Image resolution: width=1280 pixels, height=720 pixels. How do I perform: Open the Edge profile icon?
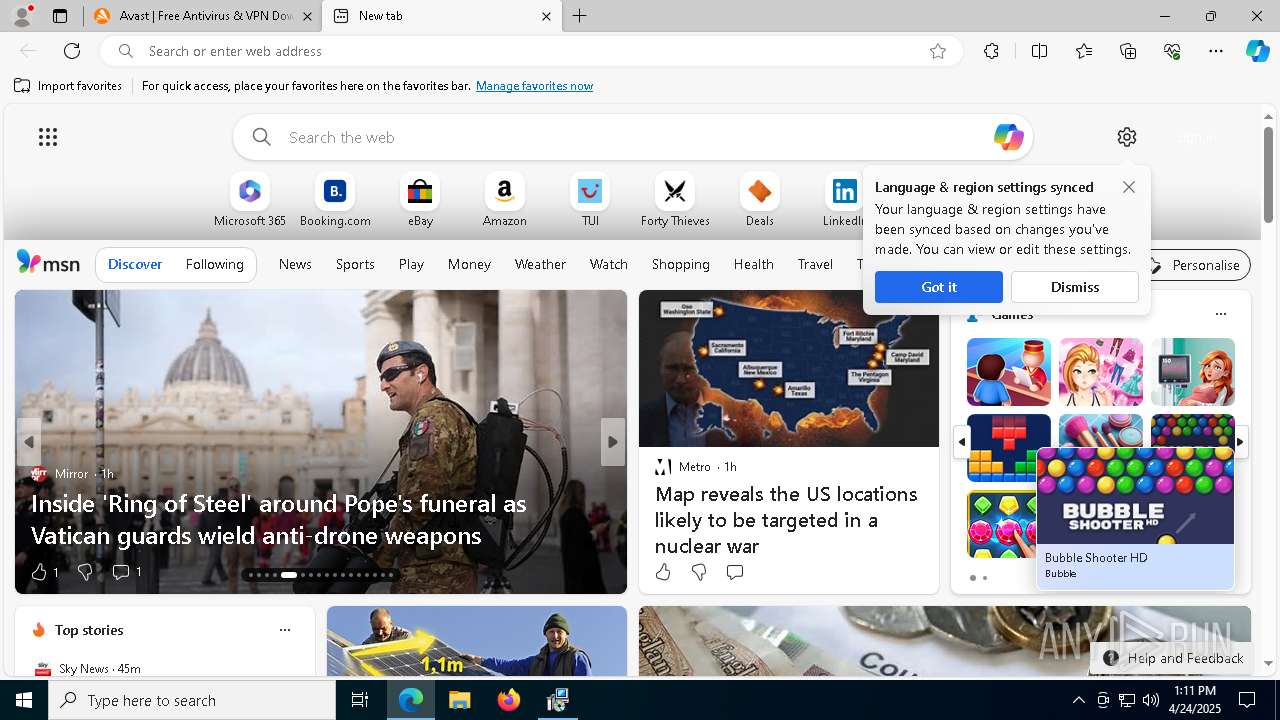22,16
